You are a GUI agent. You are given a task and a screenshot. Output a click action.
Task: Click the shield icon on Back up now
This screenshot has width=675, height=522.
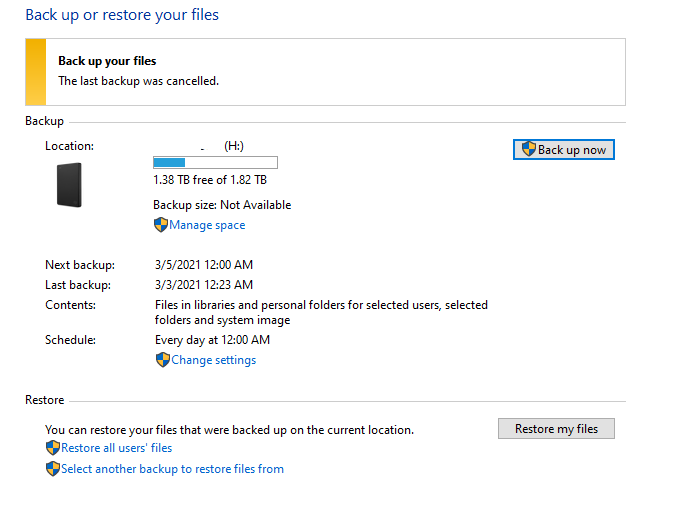[529, 149]
